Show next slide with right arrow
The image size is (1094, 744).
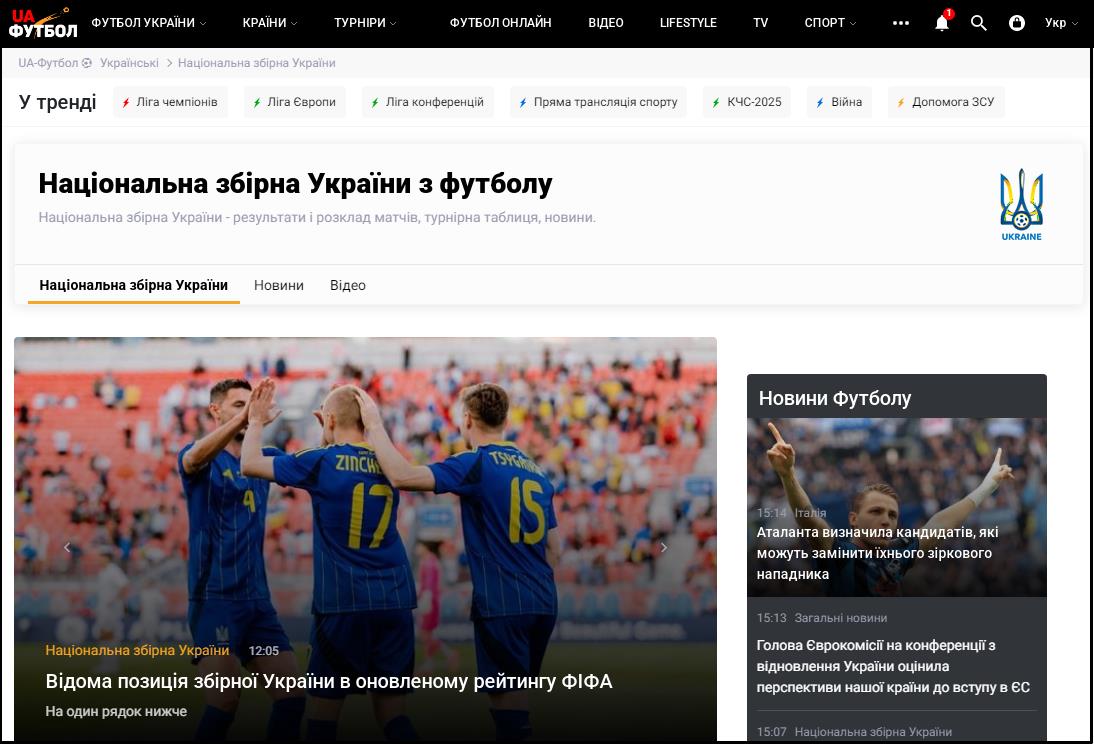click(x=664, y=547)
